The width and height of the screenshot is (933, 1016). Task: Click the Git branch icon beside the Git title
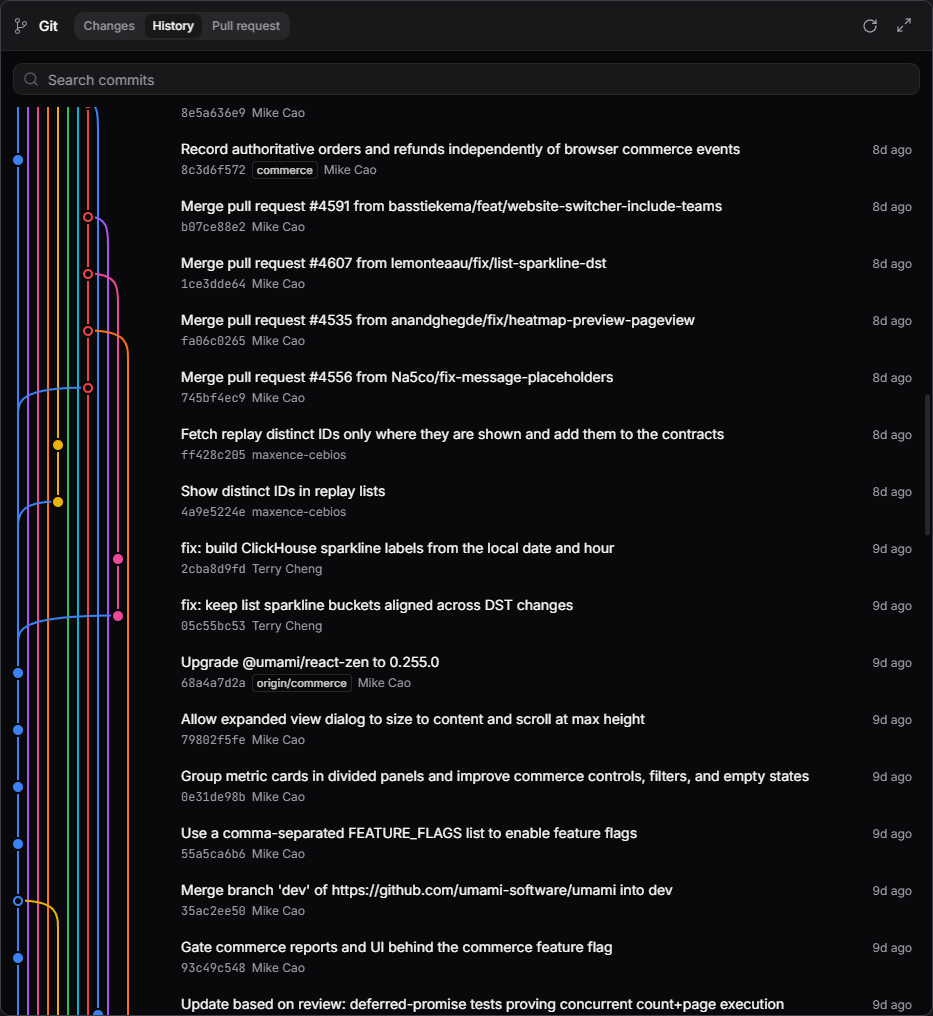21,26
